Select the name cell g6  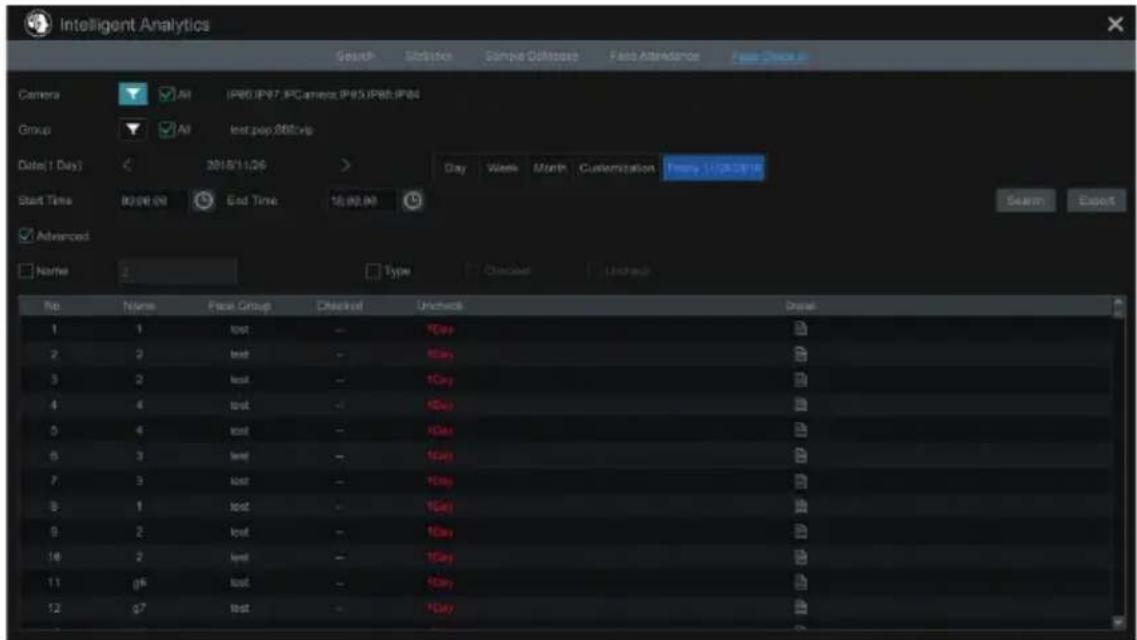[x=139, y=583]
